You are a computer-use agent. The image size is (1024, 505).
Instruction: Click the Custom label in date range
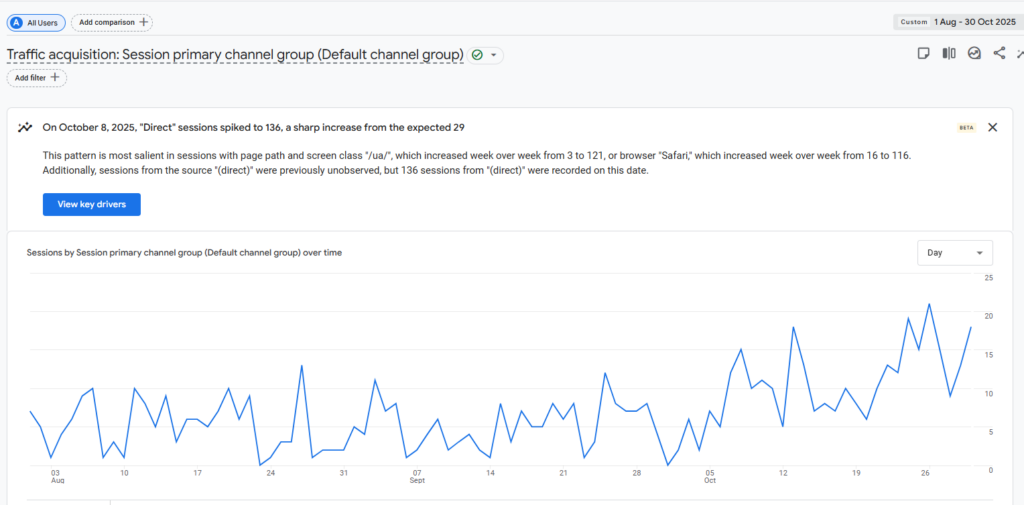click(x=914, y=22)
